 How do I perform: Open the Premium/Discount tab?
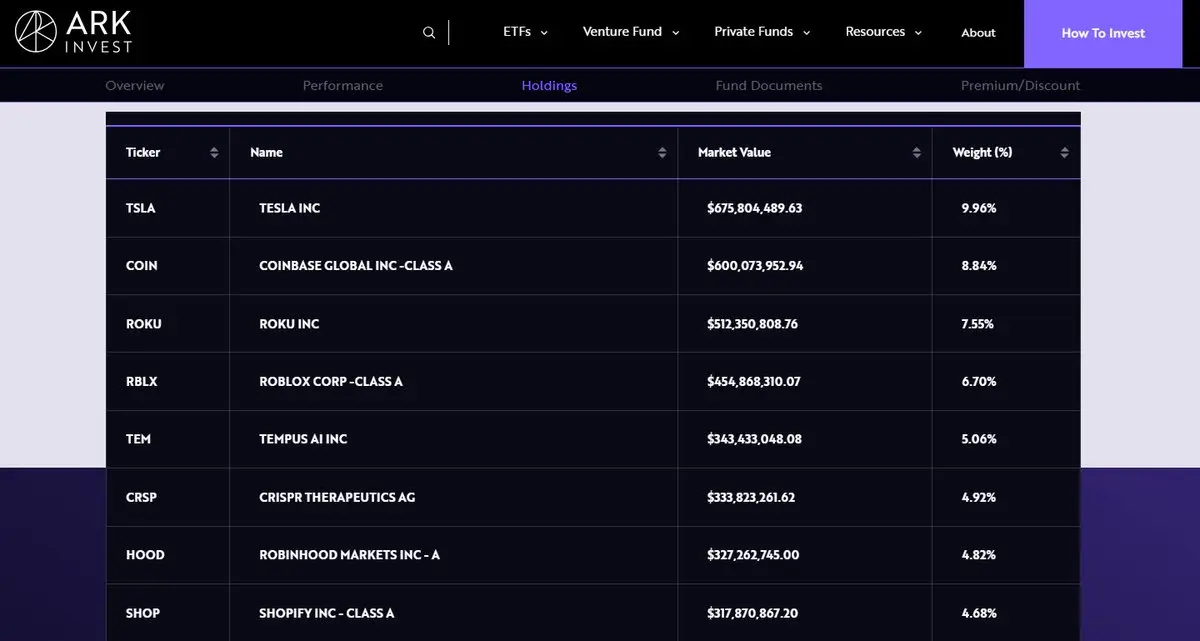[x=1020, y=86]
